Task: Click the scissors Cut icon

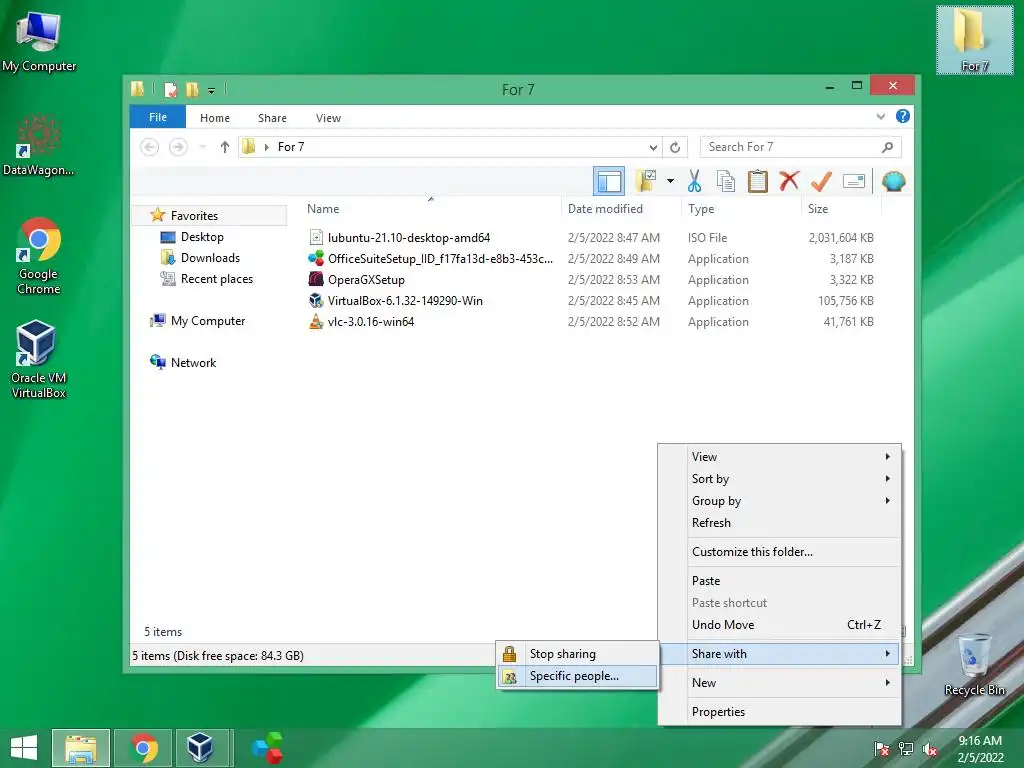Action: [x=694, y=181]
